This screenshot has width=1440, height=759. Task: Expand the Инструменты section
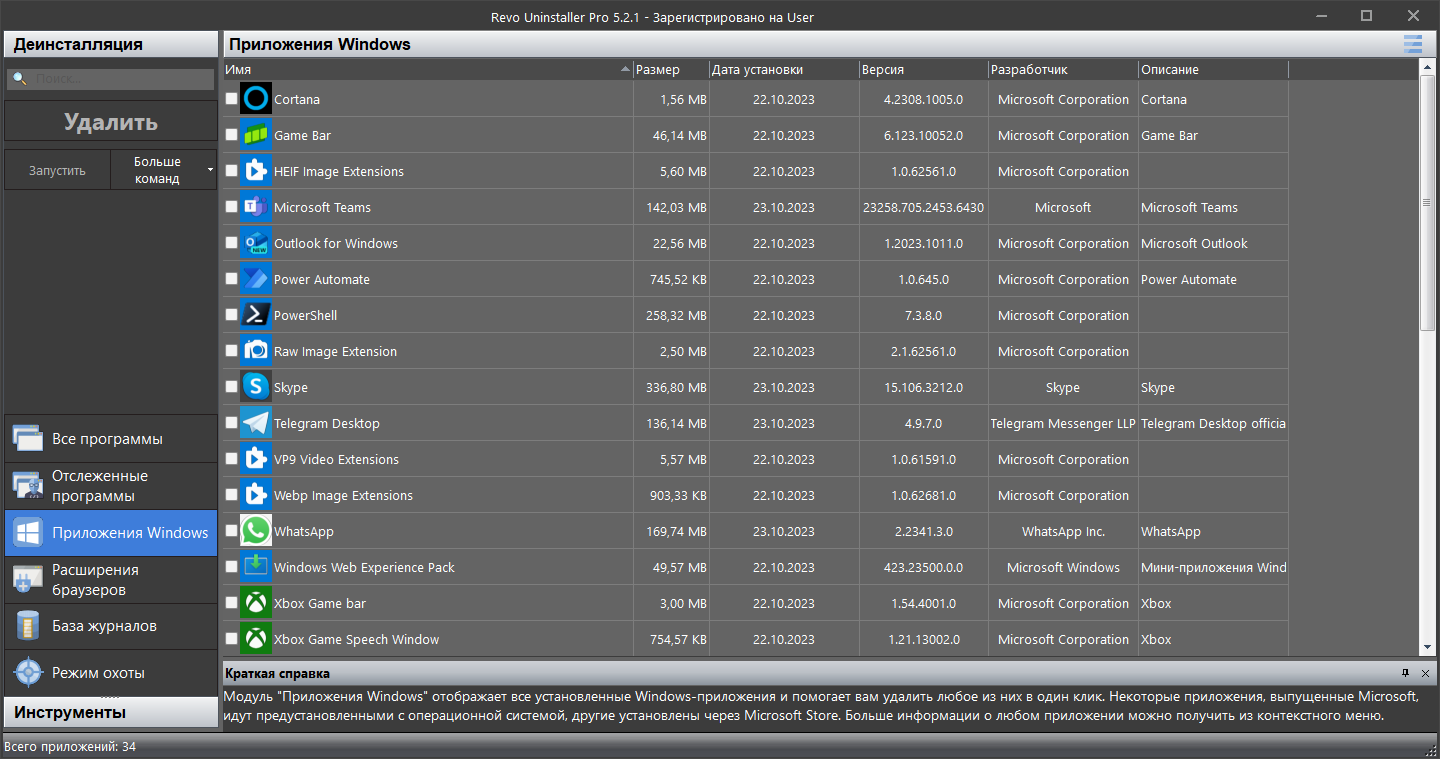click(111, 712)
